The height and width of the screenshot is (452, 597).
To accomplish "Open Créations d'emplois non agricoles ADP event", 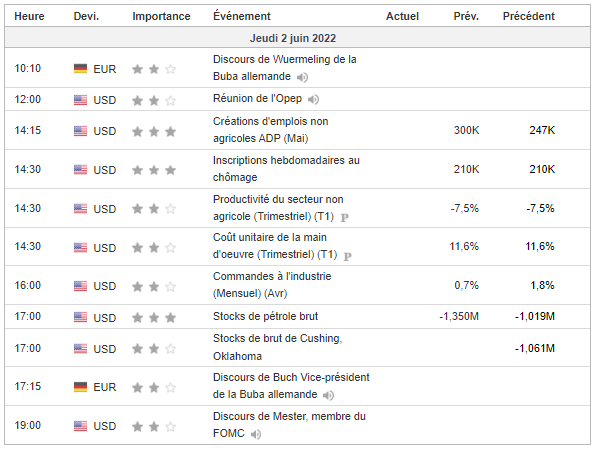I will [270, 130].
